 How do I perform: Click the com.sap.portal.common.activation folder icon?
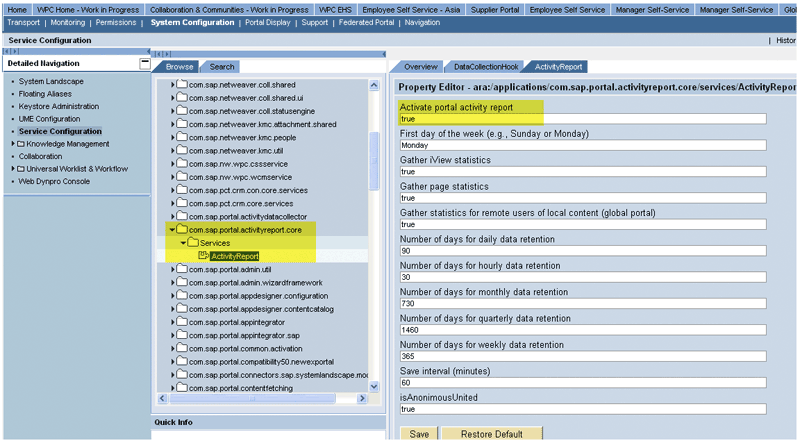tap(182, 348)
